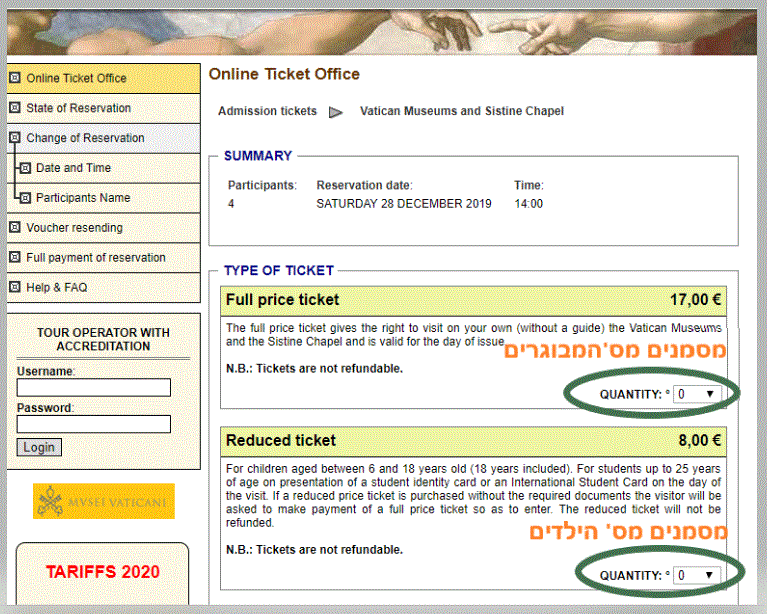This screenshot has width=767, height=614.
Task: Click the 8,00 € price
Action: click(x=699, y=440)
